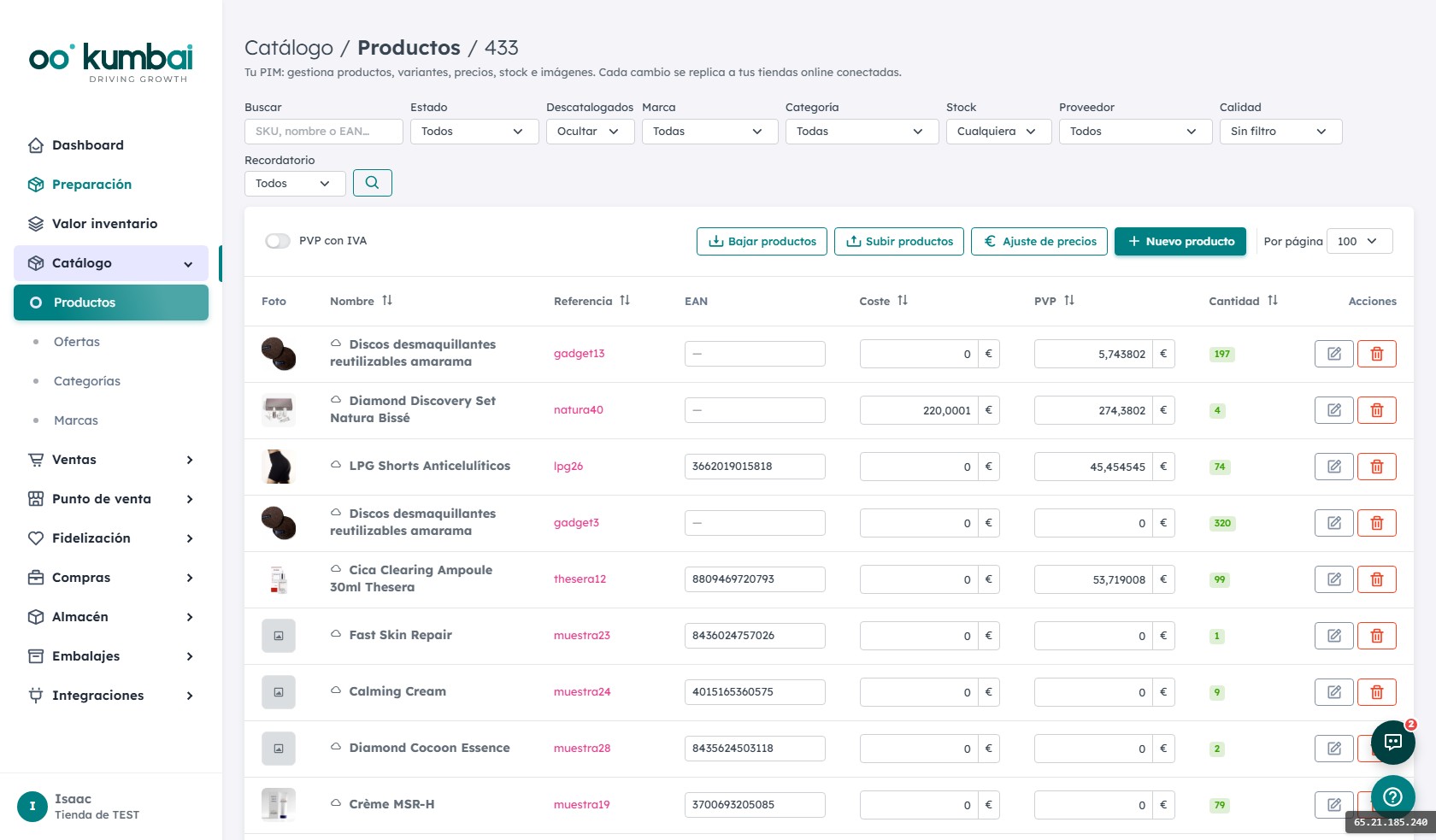
Task: Open the chat messages bubble
Action: click(x=1392, y=742)
